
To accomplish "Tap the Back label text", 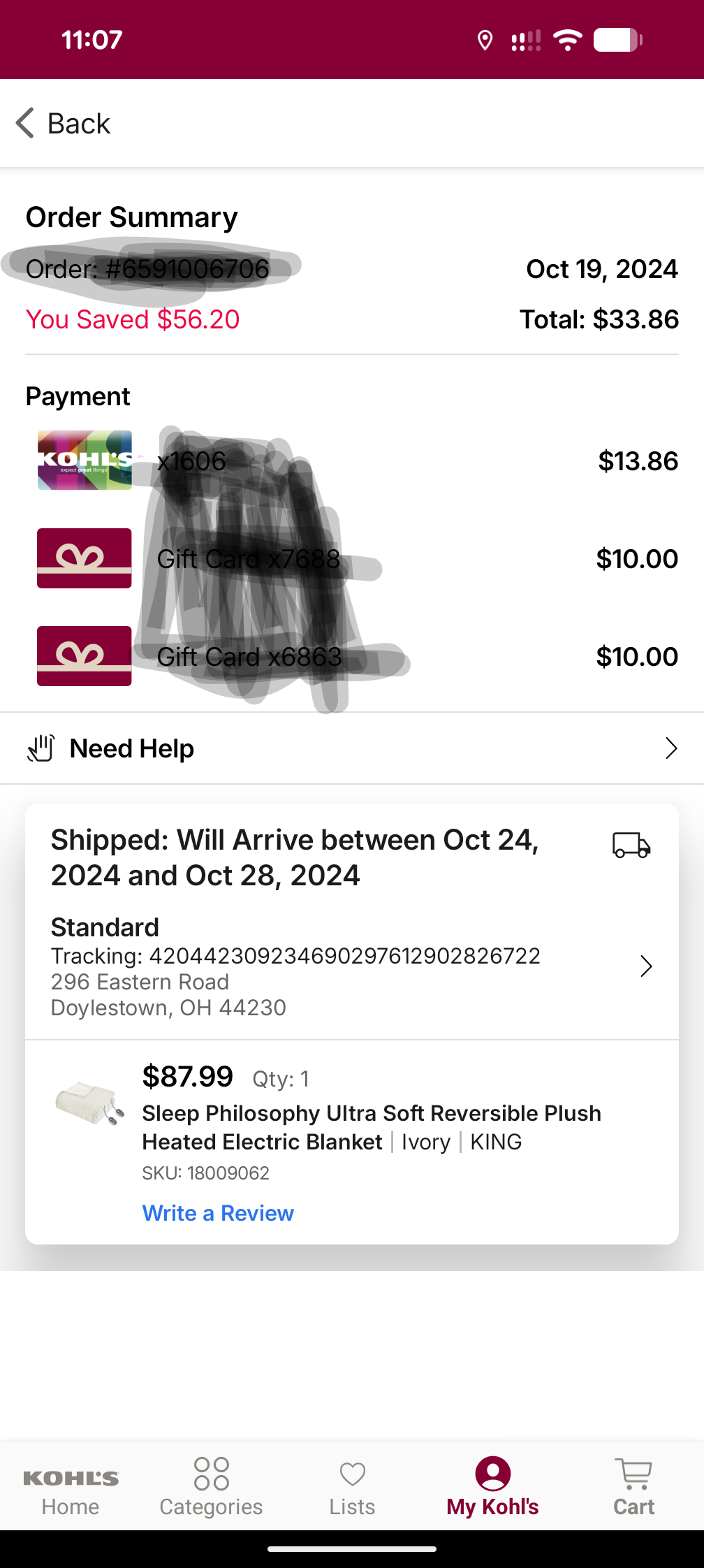I will [x=79, y=124].
